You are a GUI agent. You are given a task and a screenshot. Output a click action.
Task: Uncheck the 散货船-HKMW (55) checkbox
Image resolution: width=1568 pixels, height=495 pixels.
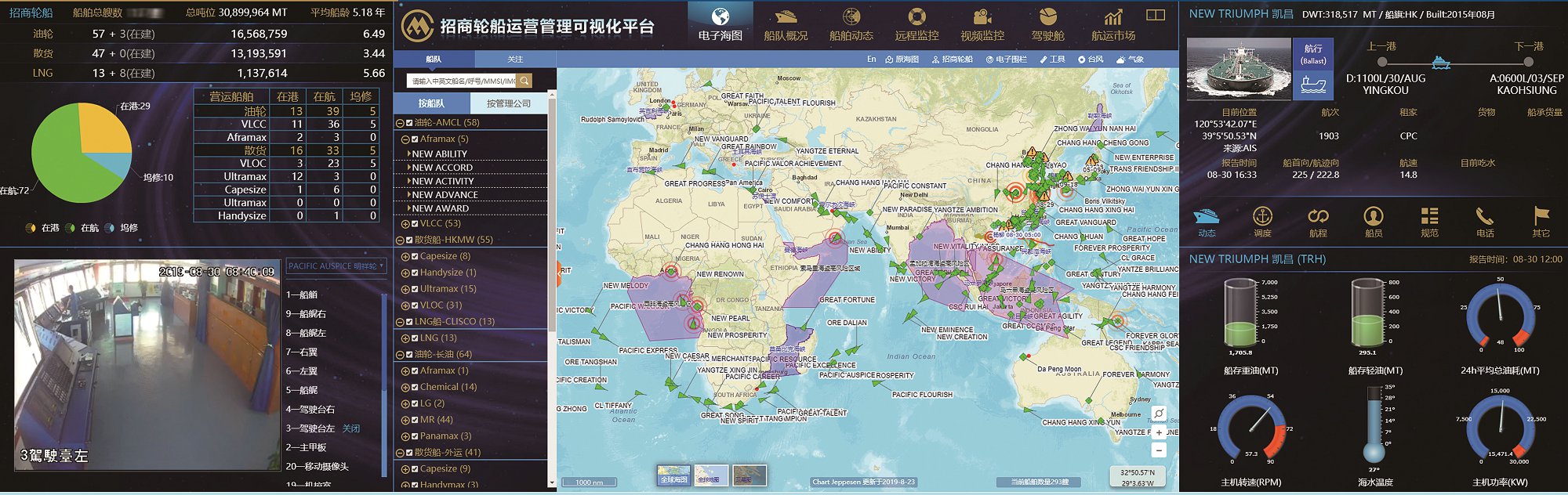[x=409, y=240]
